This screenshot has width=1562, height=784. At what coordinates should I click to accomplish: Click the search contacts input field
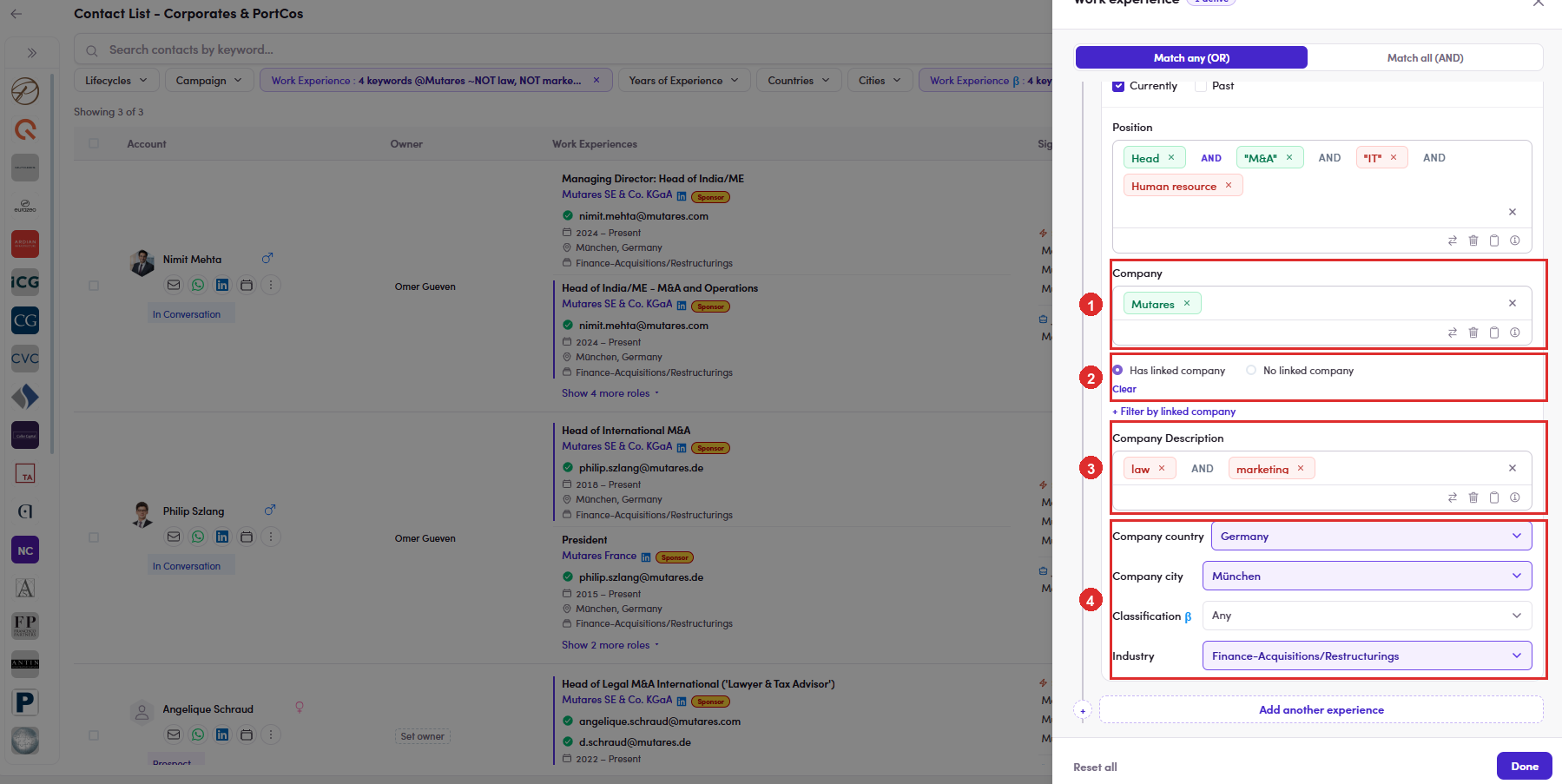click(563, 49)
